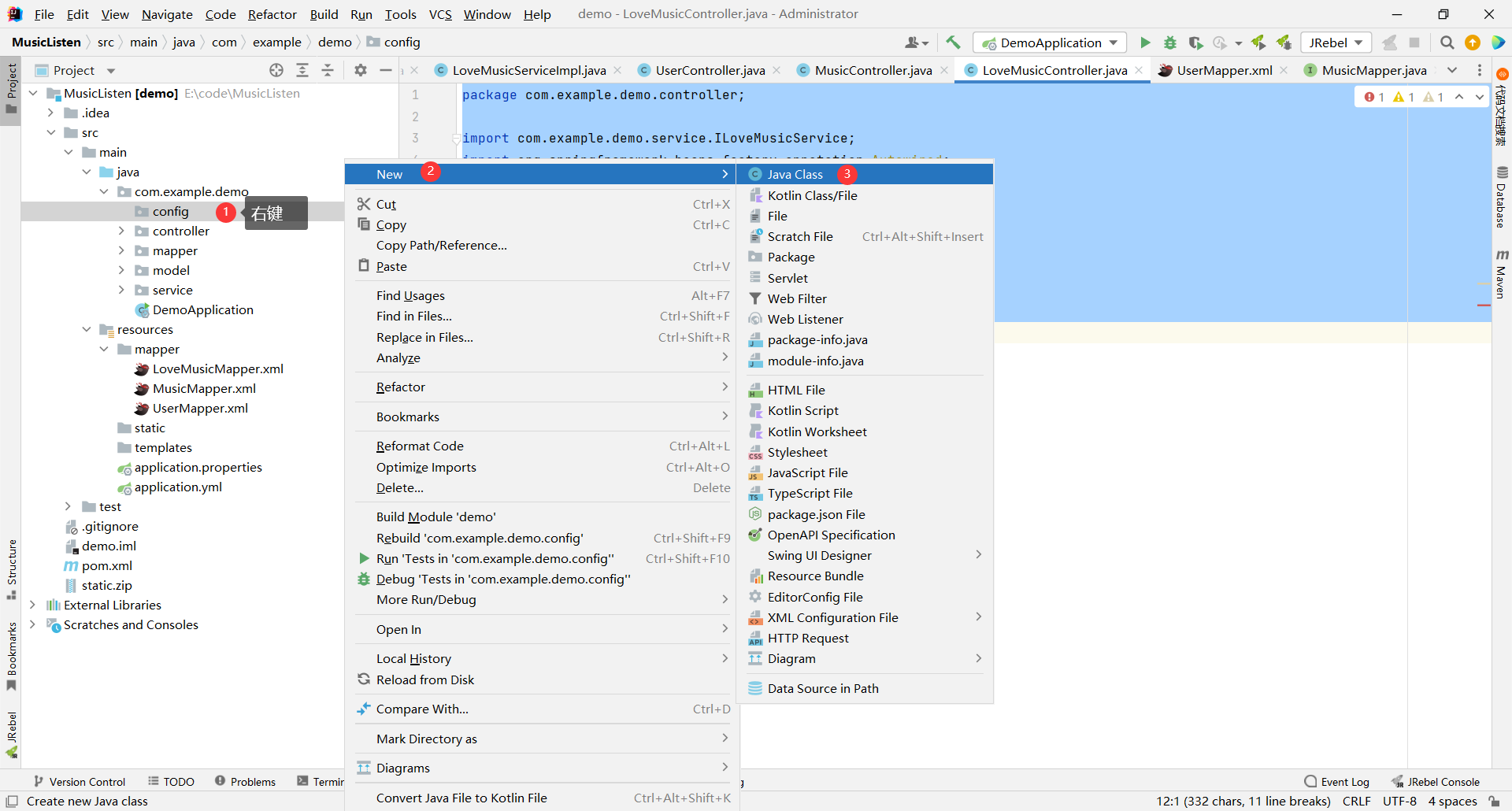Switch to the MusicController.java tab
The height and width of the screenshot is (811, 1512).
tap(873, 70)
